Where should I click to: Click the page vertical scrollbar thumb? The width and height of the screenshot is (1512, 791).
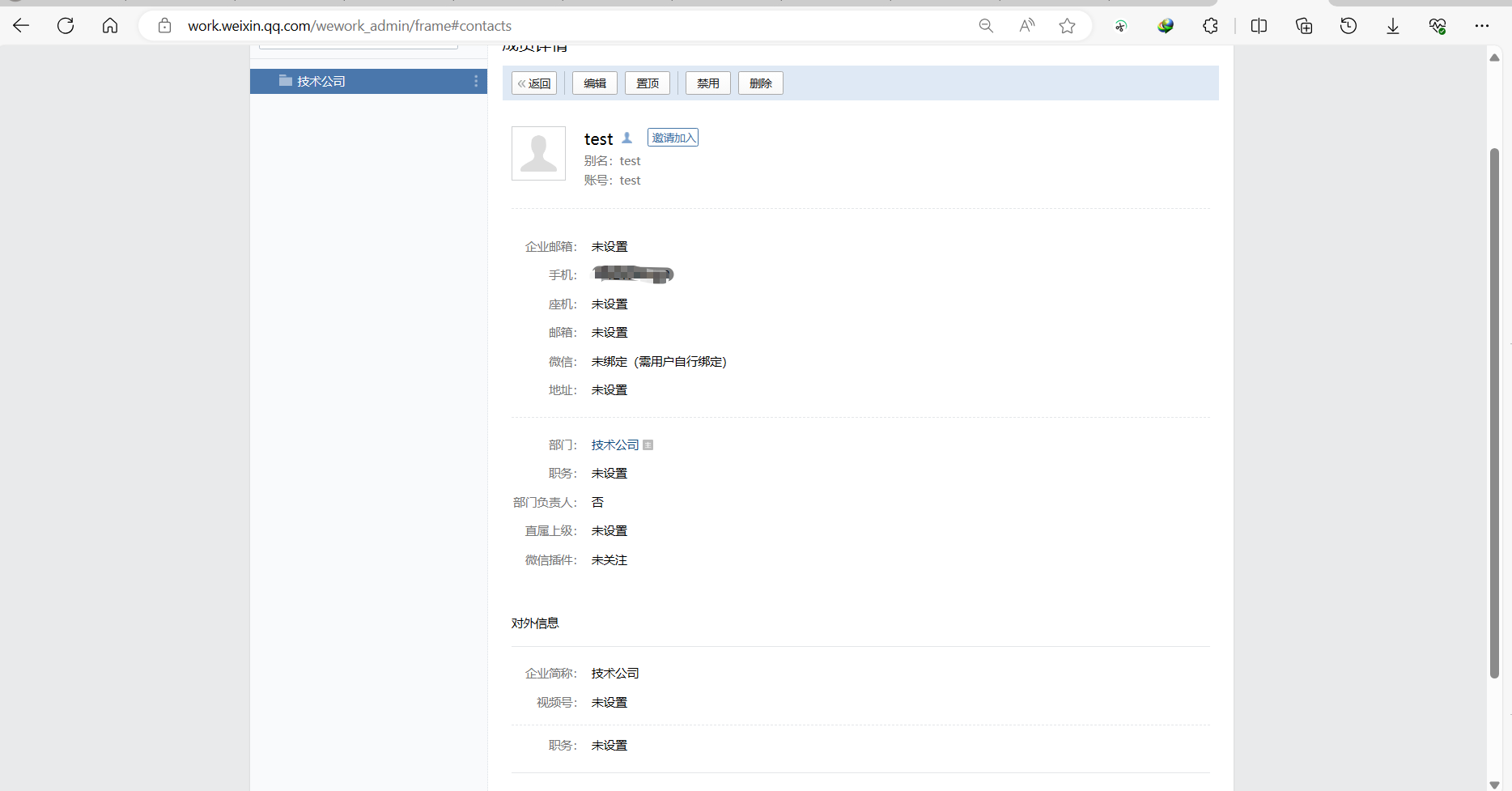click(1494, 413)
